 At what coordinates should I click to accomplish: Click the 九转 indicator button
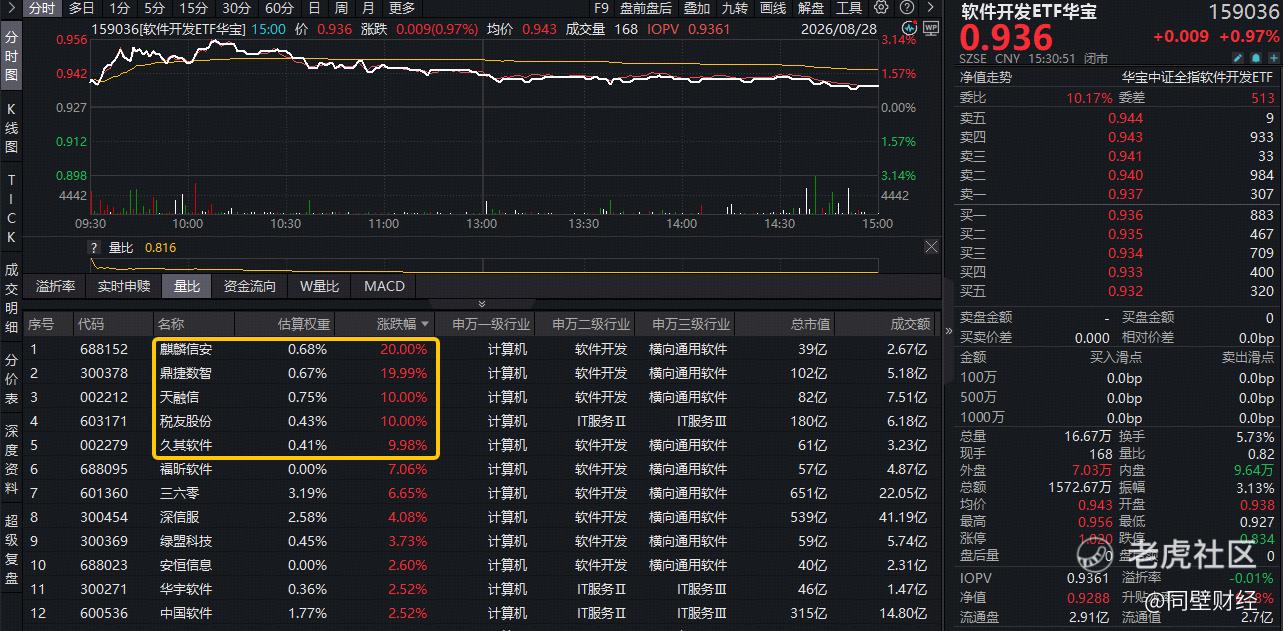[735, 8]
